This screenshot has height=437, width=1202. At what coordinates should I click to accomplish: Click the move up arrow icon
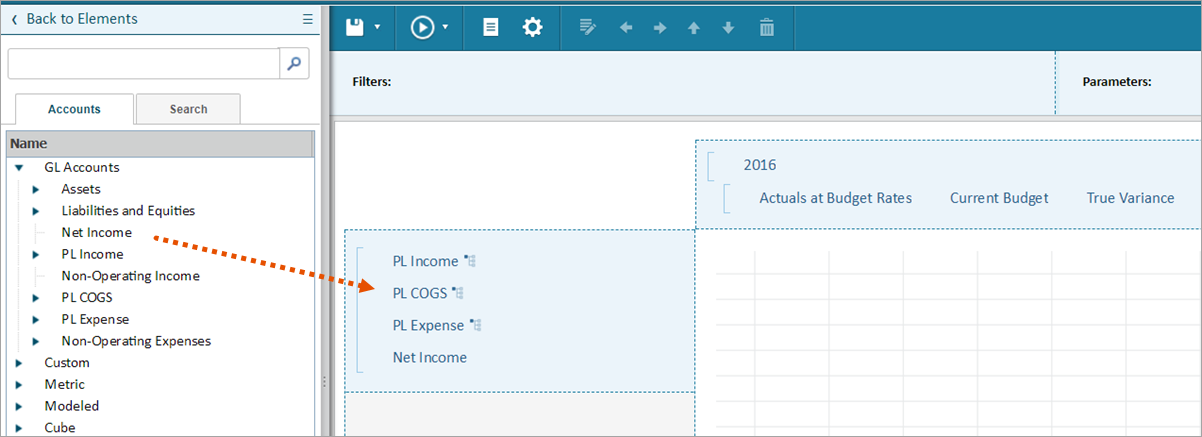[x=694, y=28]
